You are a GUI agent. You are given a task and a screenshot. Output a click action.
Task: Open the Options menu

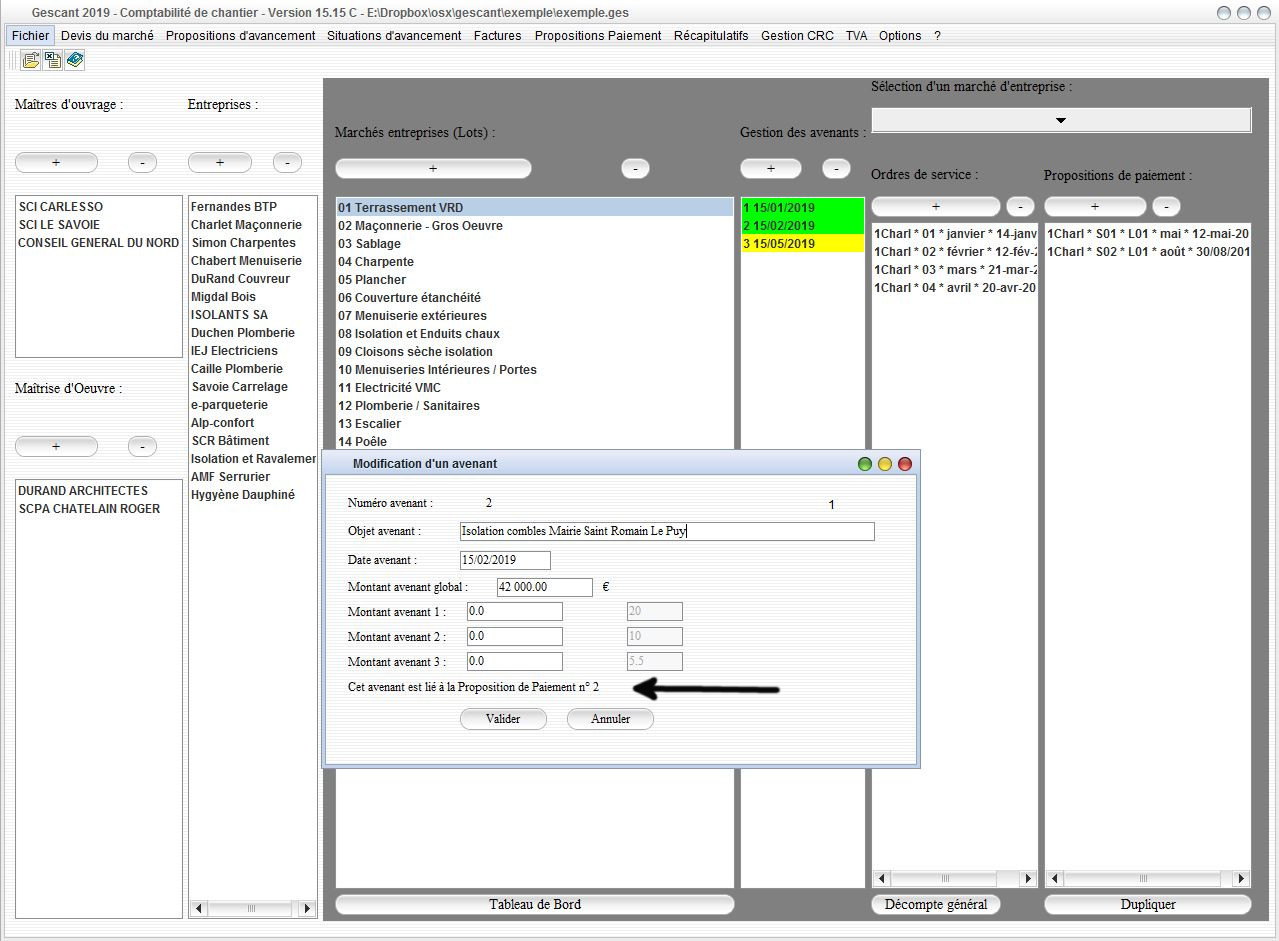pyautogui.click(x=900, y=35)
